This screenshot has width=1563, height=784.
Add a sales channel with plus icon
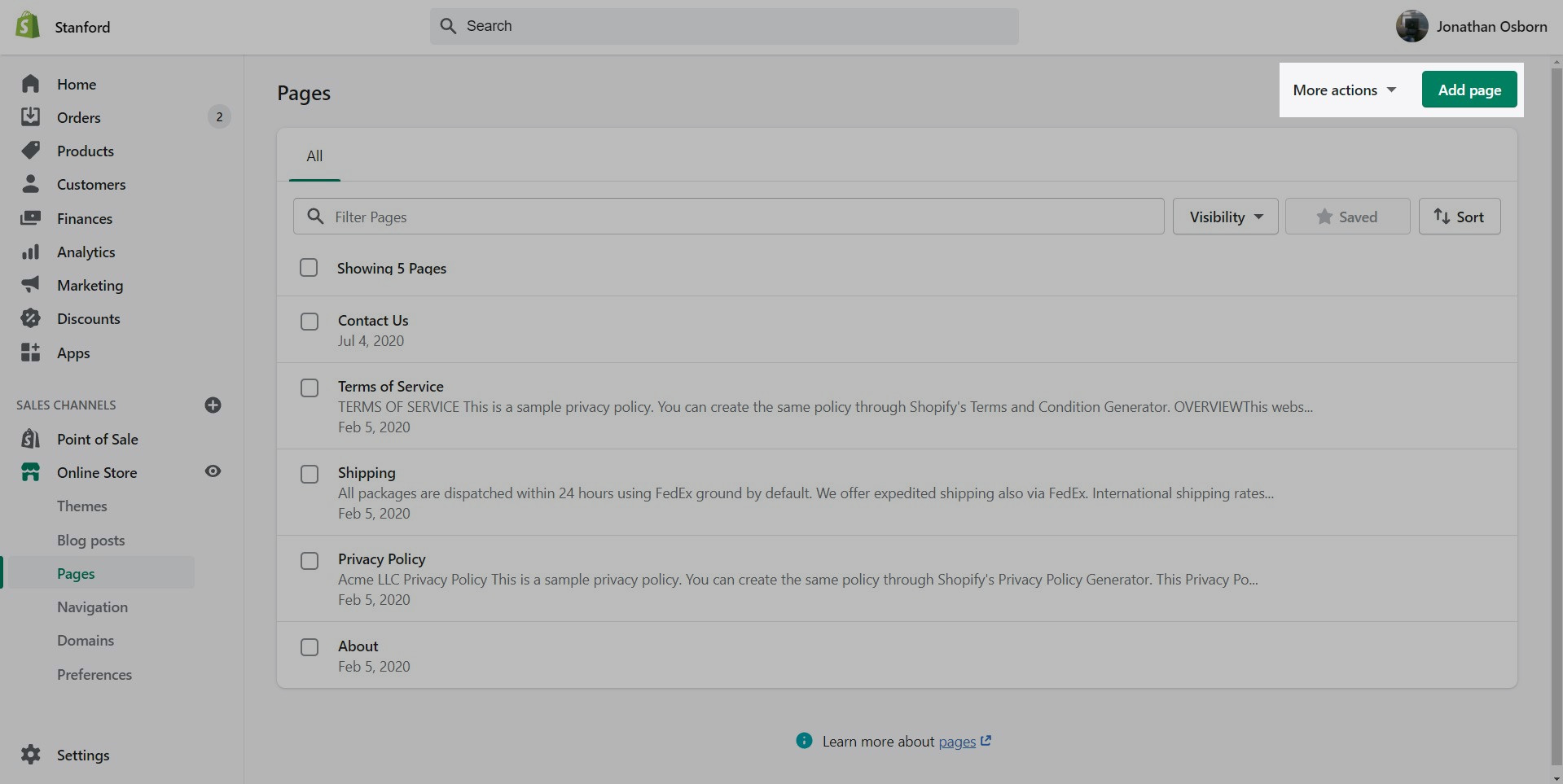coord(213,405)
